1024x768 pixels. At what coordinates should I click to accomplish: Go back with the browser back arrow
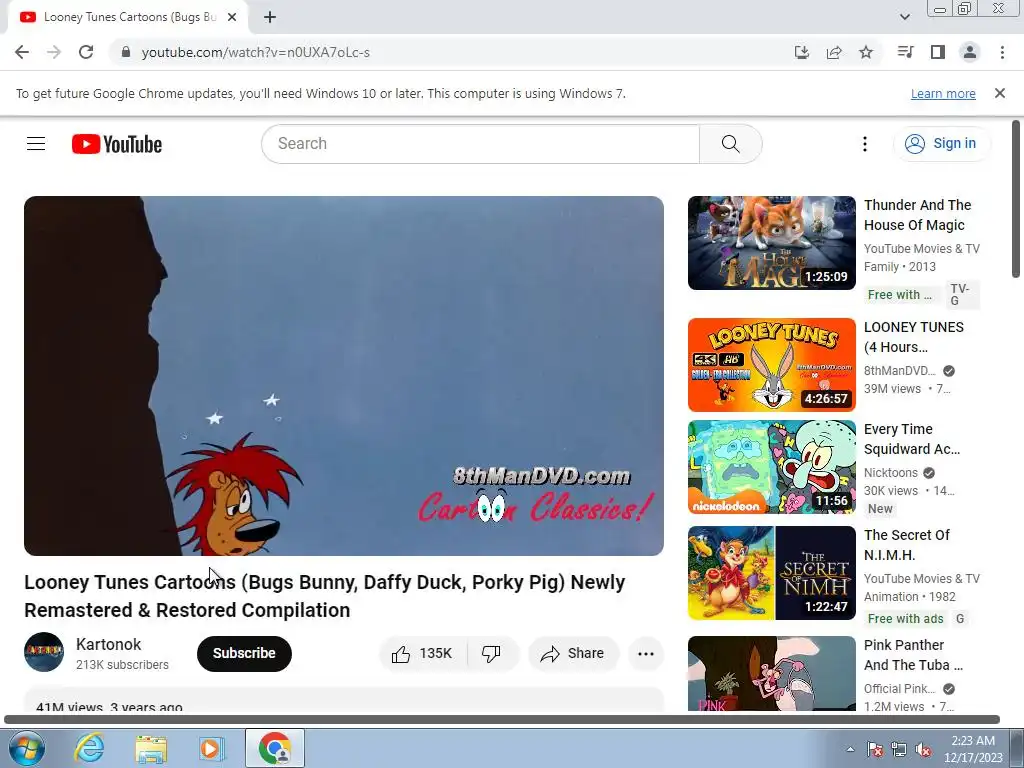tap(22, 52)
